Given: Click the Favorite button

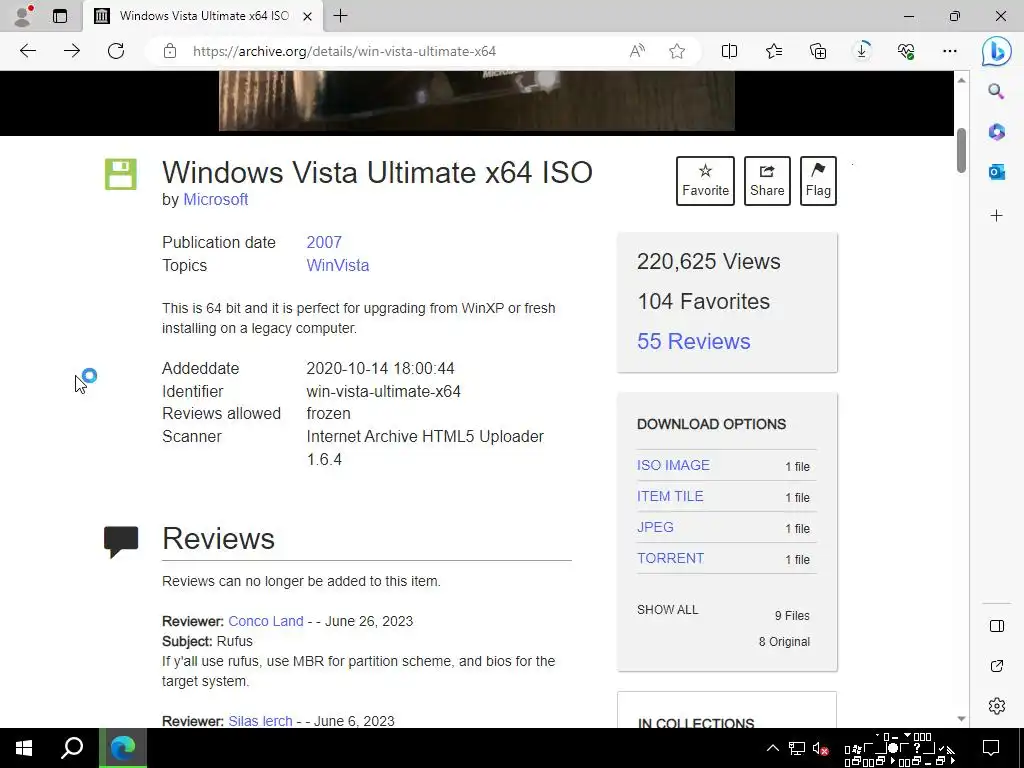Looking at the screenshot, I should [x=705, y=181].
